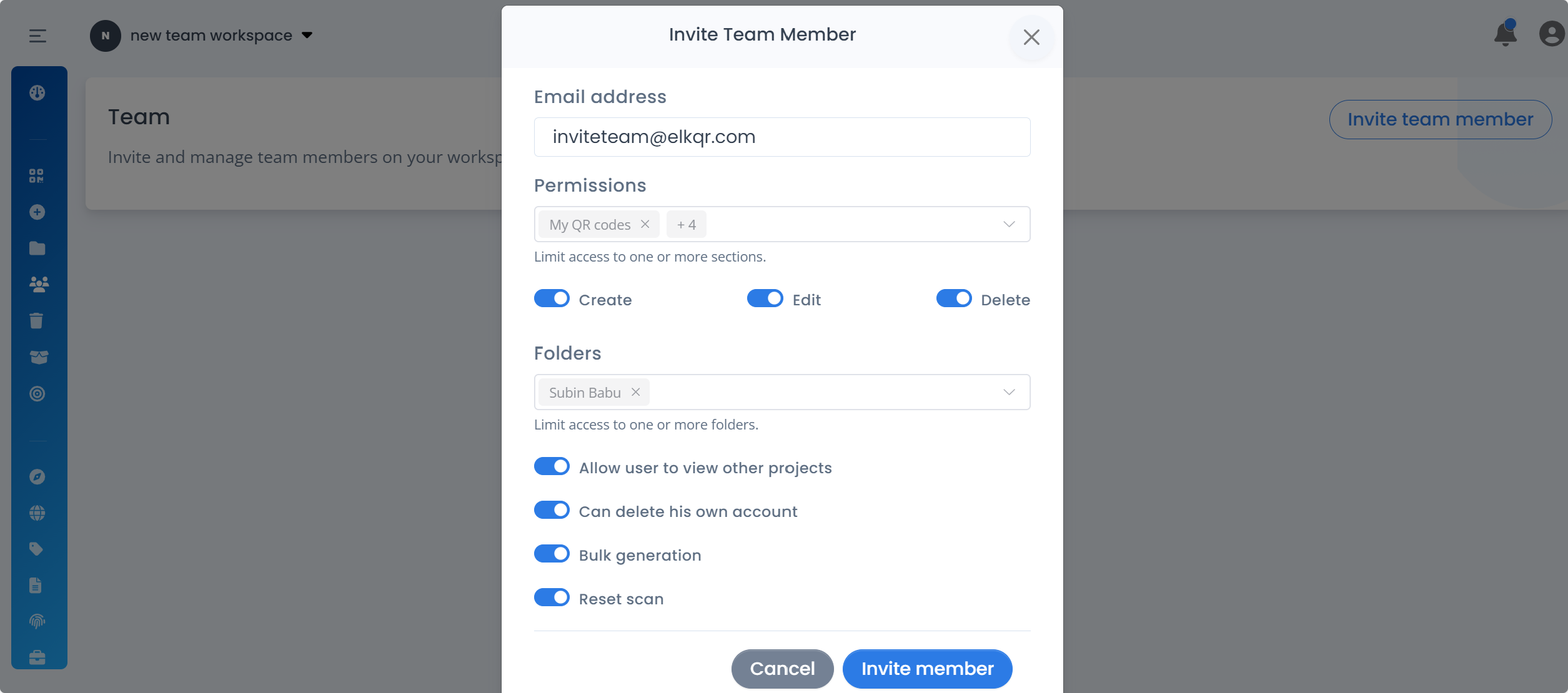
Task: Toggle the Create permission switch
Action: 552,299
